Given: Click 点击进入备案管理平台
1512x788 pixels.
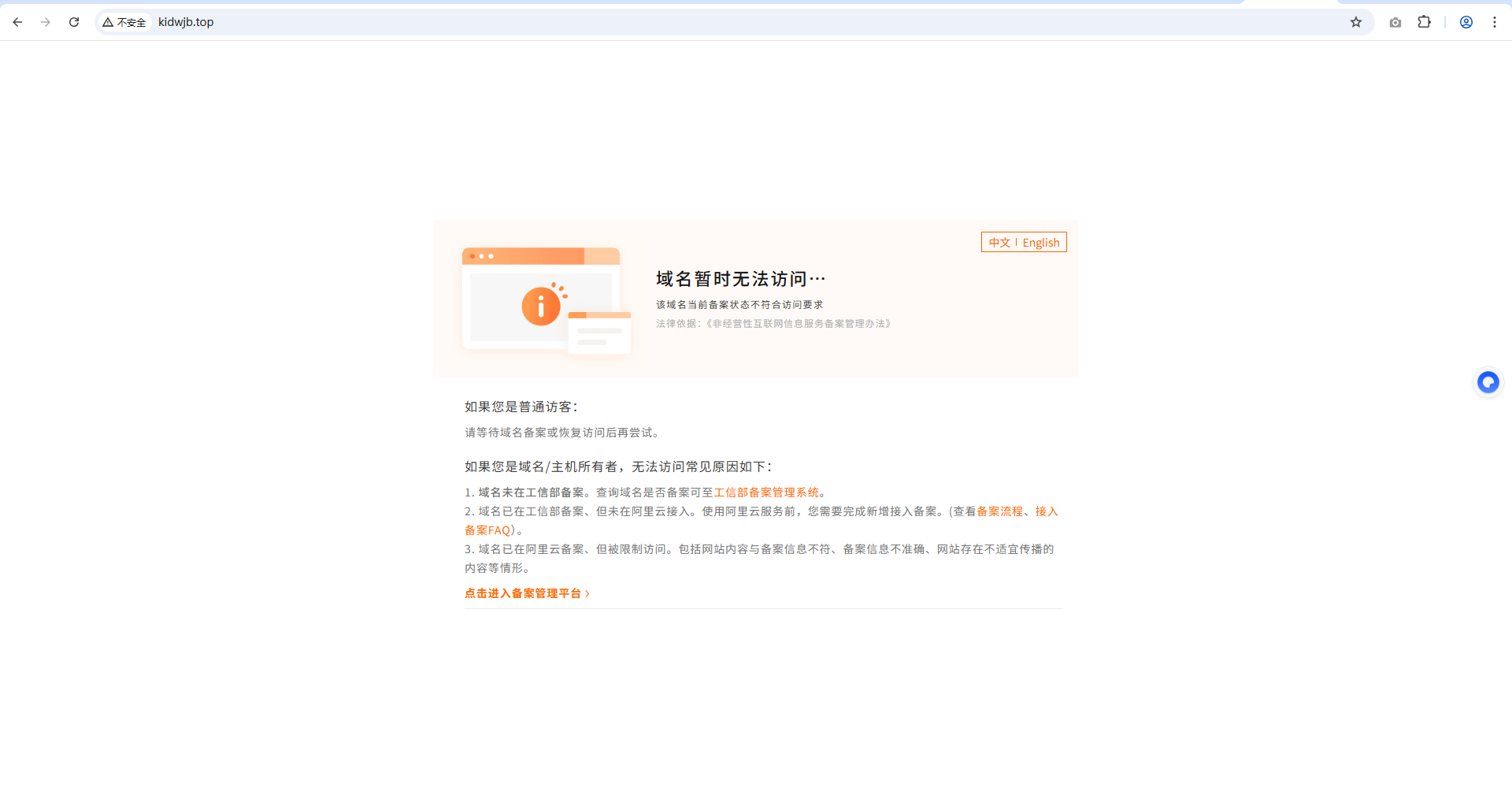Looking at the screenshot, I should (524, 593).
